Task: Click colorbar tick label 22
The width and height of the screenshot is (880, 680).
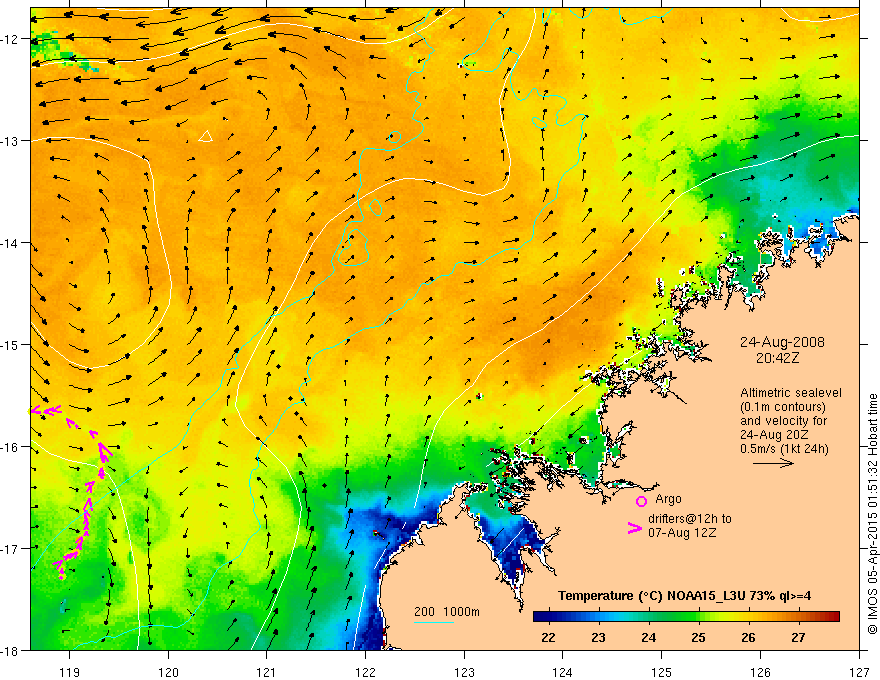Action: (548, 638)
